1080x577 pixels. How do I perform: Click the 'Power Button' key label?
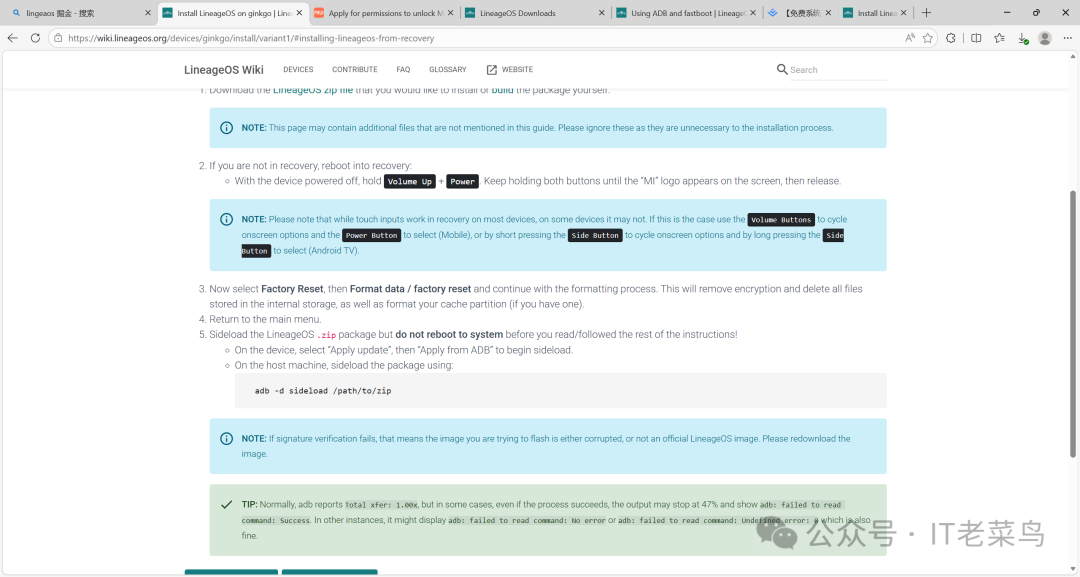371,235
